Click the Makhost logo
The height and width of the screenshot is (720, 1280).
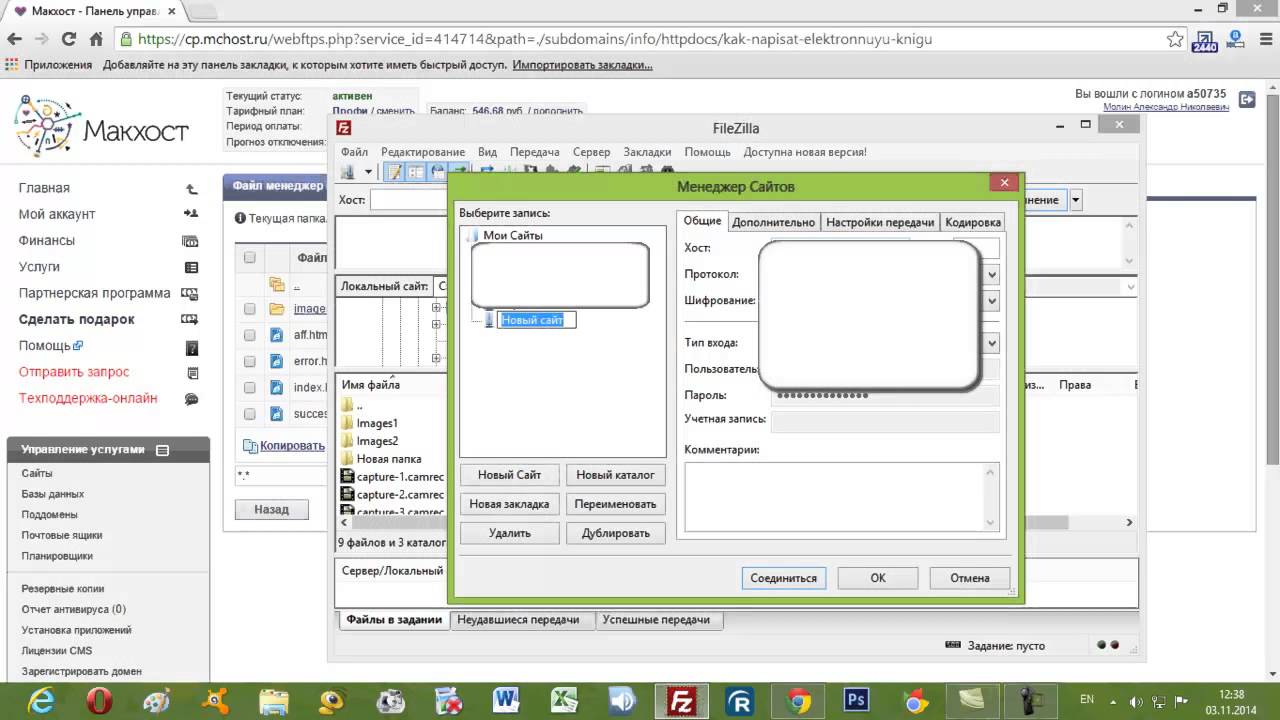(101, 127)
